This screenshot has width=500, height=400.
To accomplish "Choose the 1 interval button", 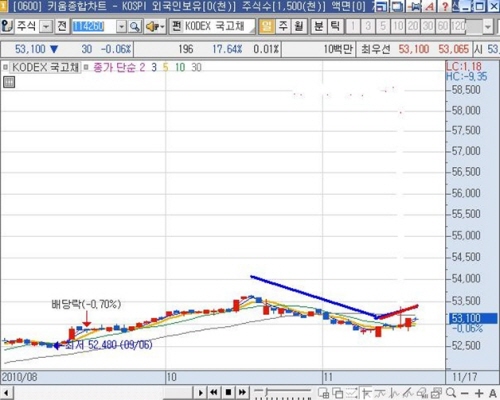I will coord(353,26).
